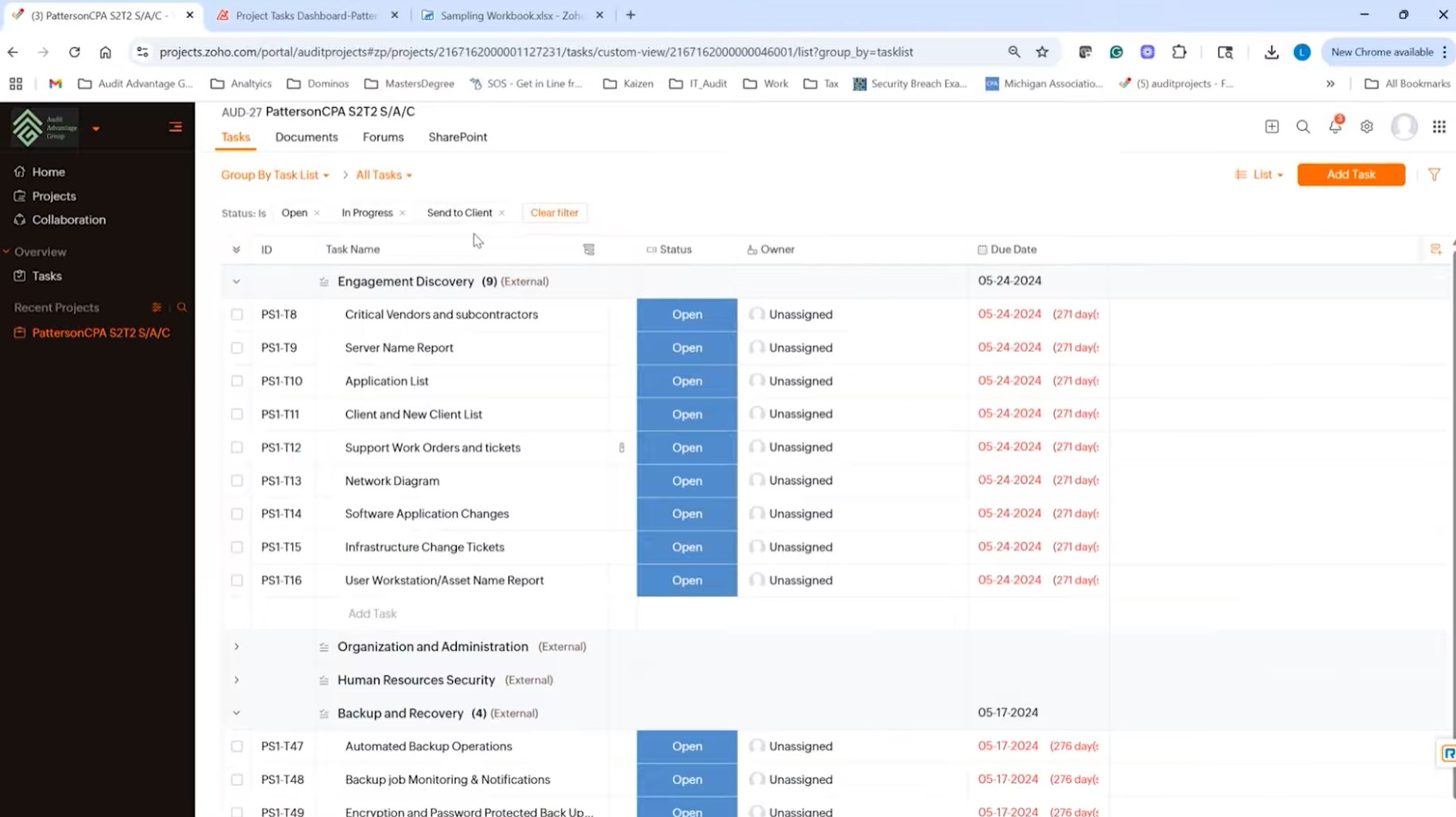
Task: Search recent projects magnifier icon
Action: [182, 308]
